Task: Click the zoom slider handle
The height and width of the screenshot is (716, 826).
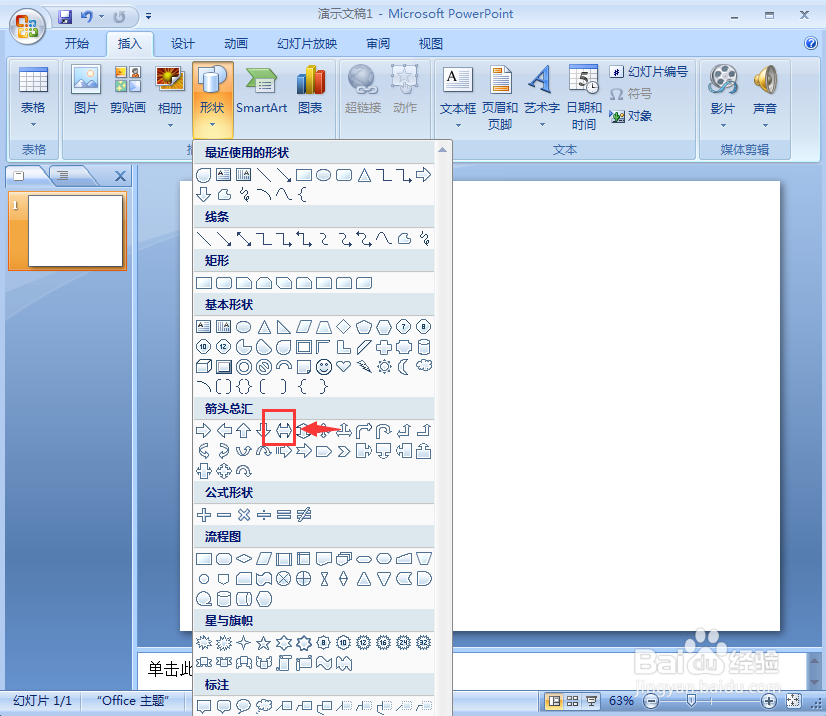Action: [691, 701]
